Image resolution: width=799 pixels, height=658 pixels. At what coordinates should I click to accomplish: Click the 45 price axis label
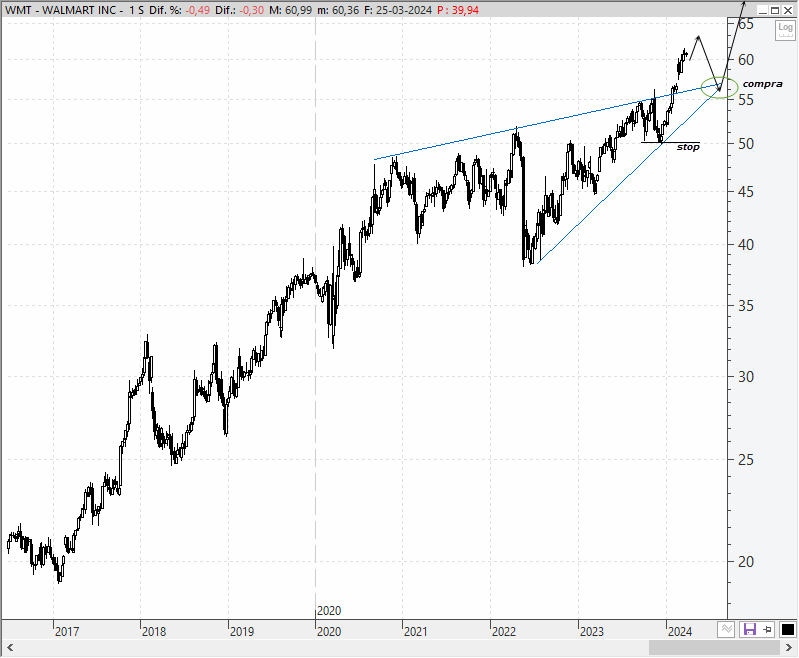pos(746,192)
